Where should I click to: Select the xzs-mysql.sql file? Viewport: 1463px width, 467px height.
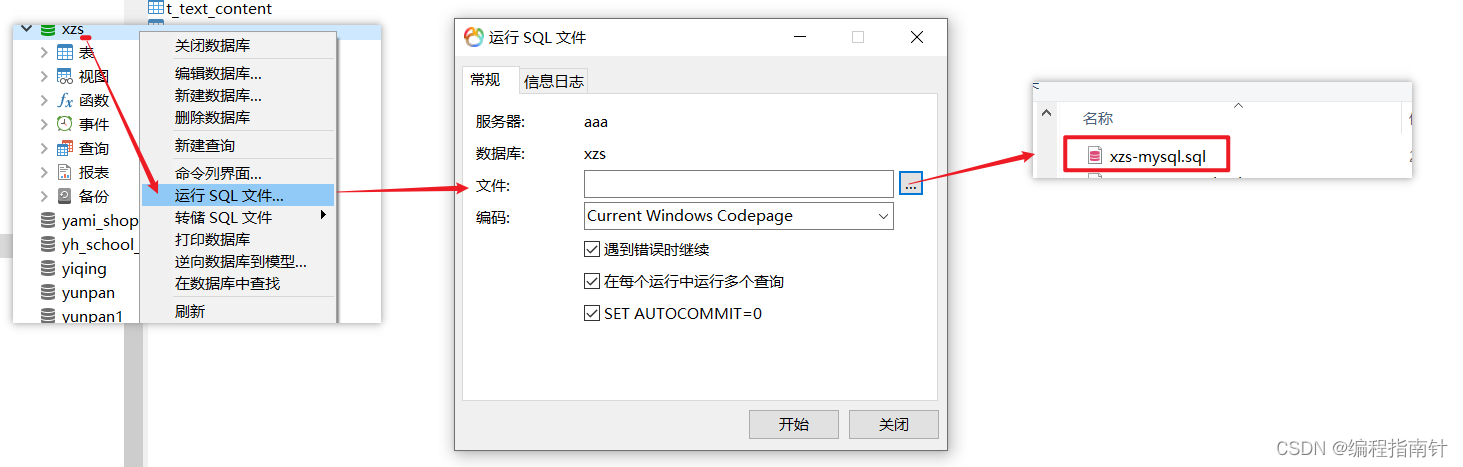click(1158, 156)
